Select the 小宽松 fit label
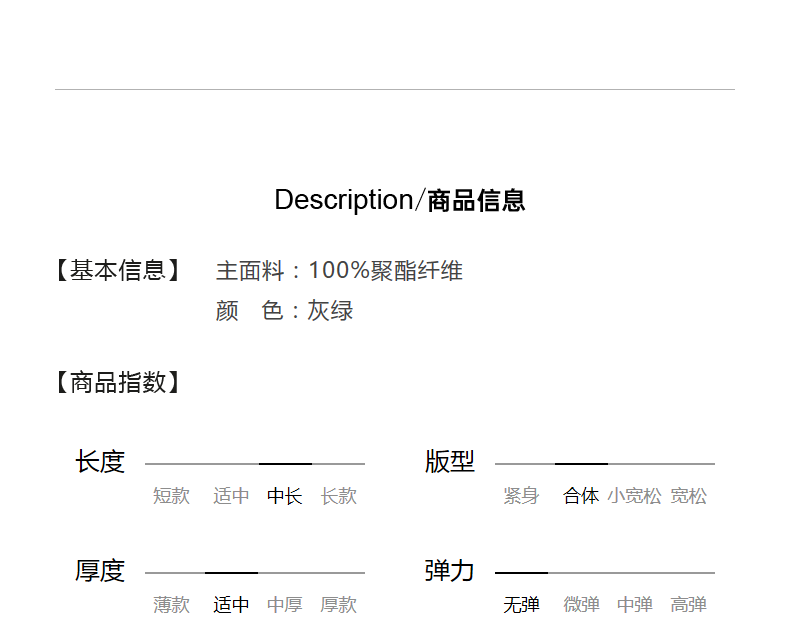The image size is (790, 634). (x=634, y=496)
